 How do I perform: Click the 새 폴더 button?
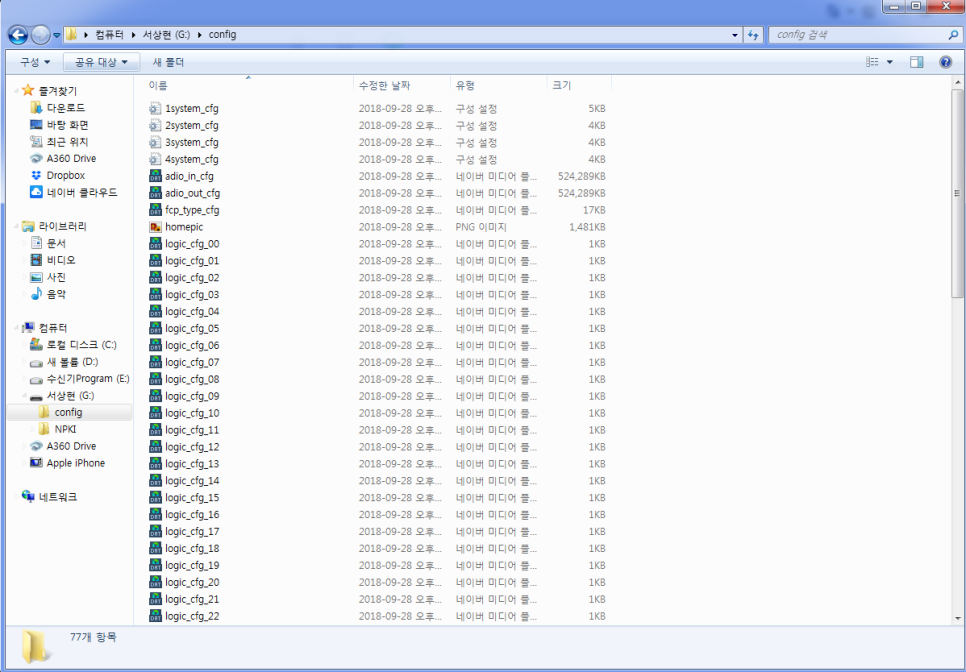click(168, 62)
